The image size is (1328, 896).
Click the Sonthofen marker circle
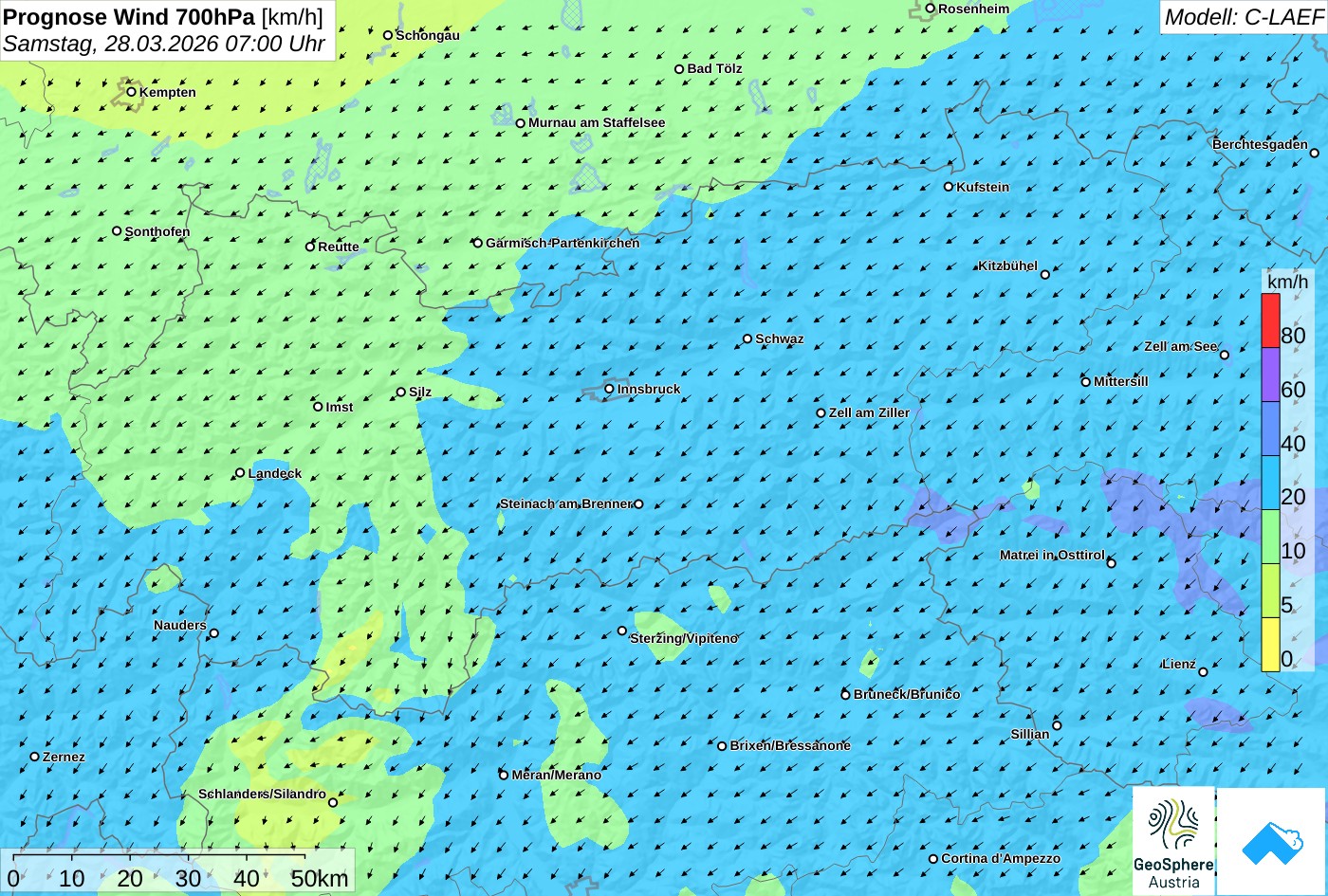(x=117, y=231)
